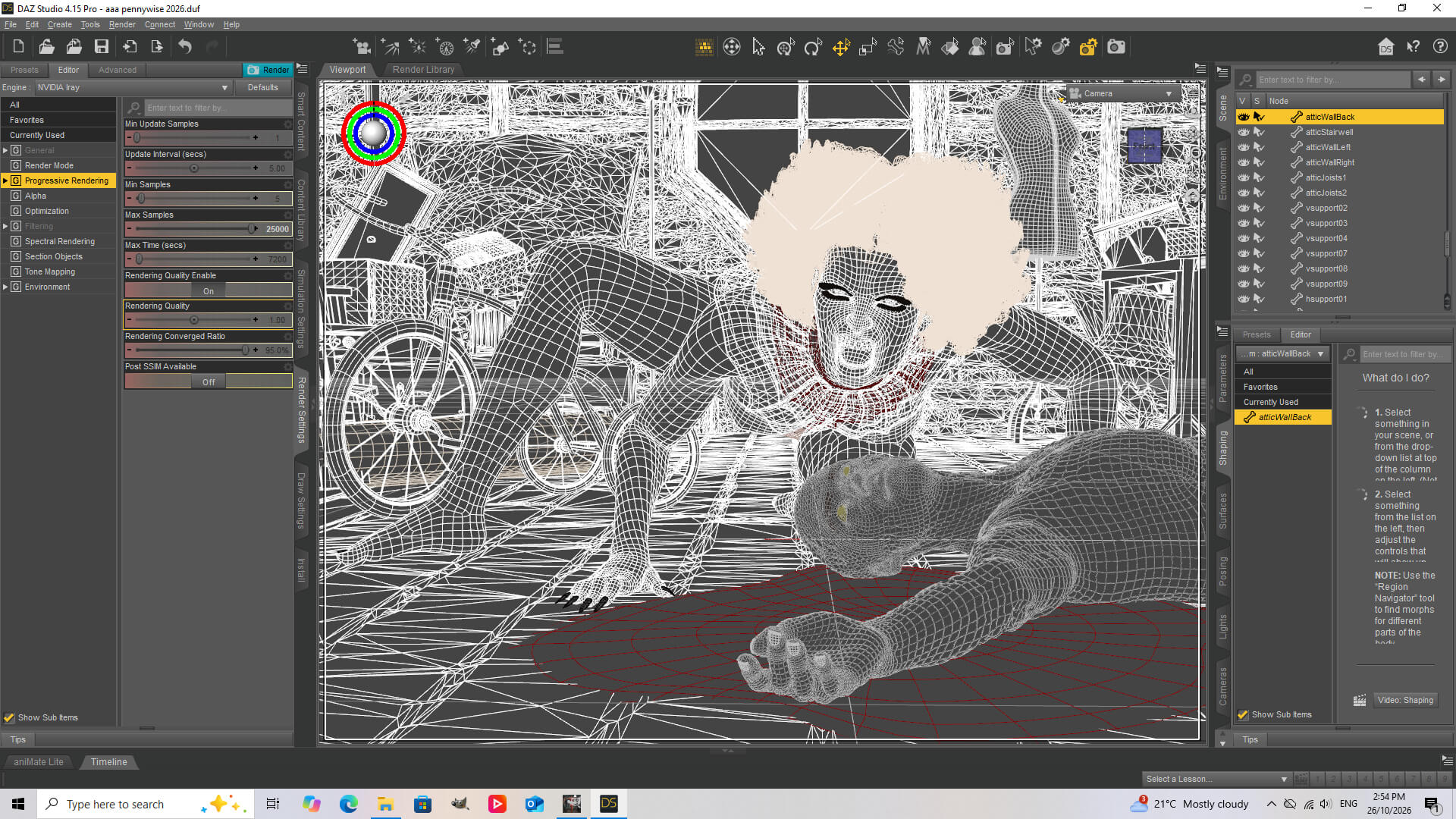This screenshot has height=819, width=1456.
Task: Save the scene with the floppy icon
Action: tap(101, 47)
